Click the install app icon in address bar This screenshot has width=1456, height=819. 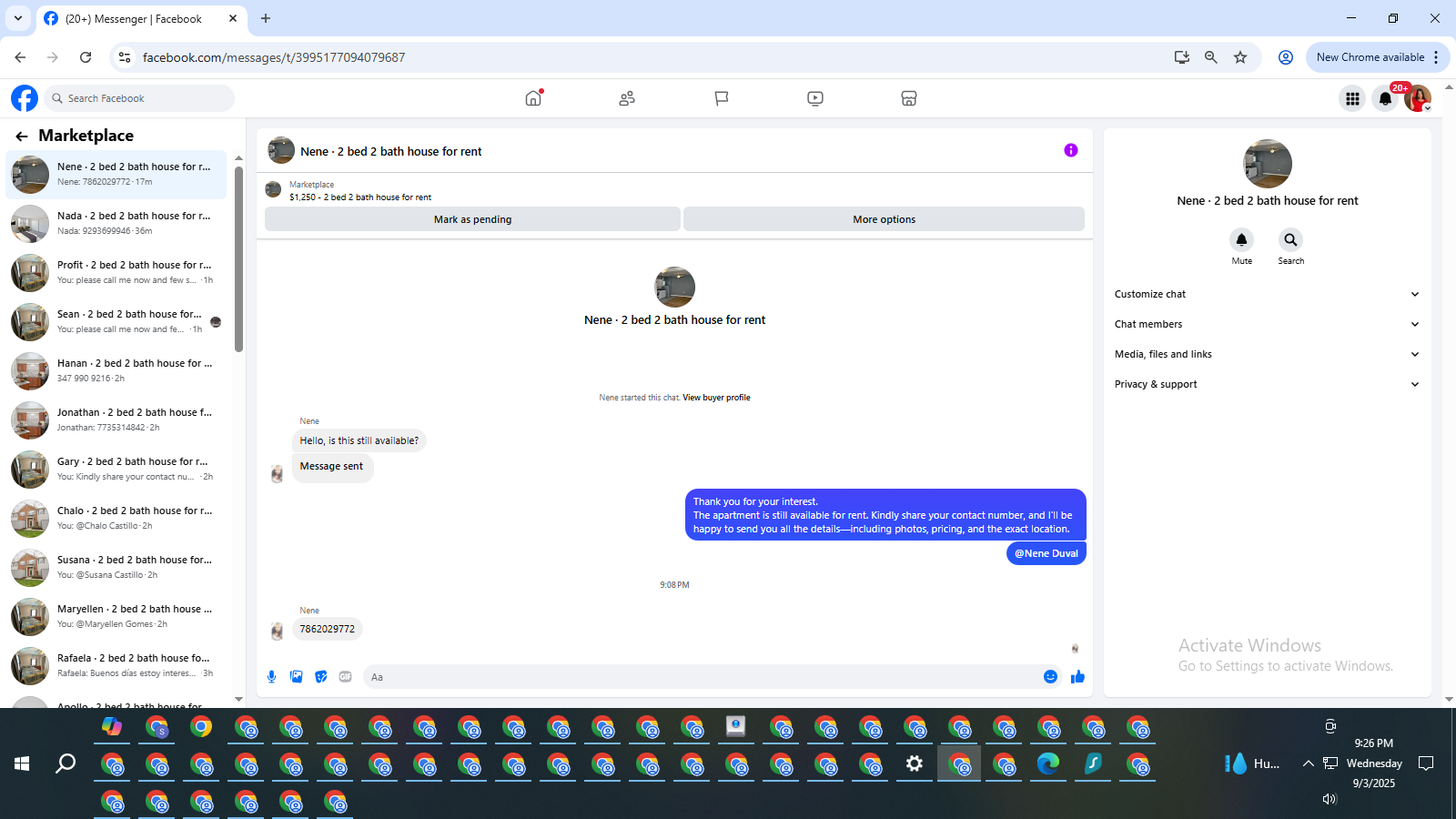pos(1182,57)
